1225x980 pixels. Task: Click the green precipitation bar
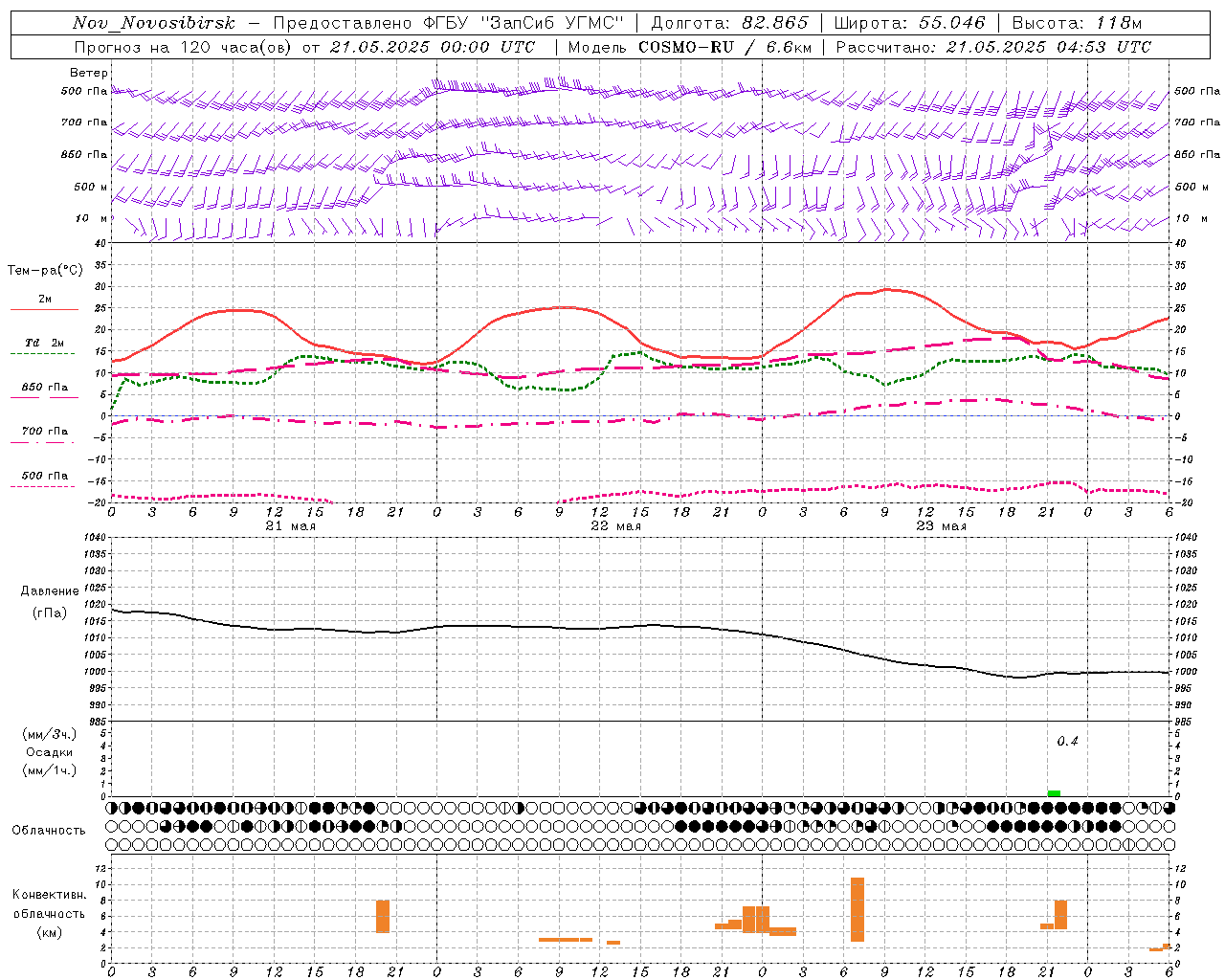1054,793
